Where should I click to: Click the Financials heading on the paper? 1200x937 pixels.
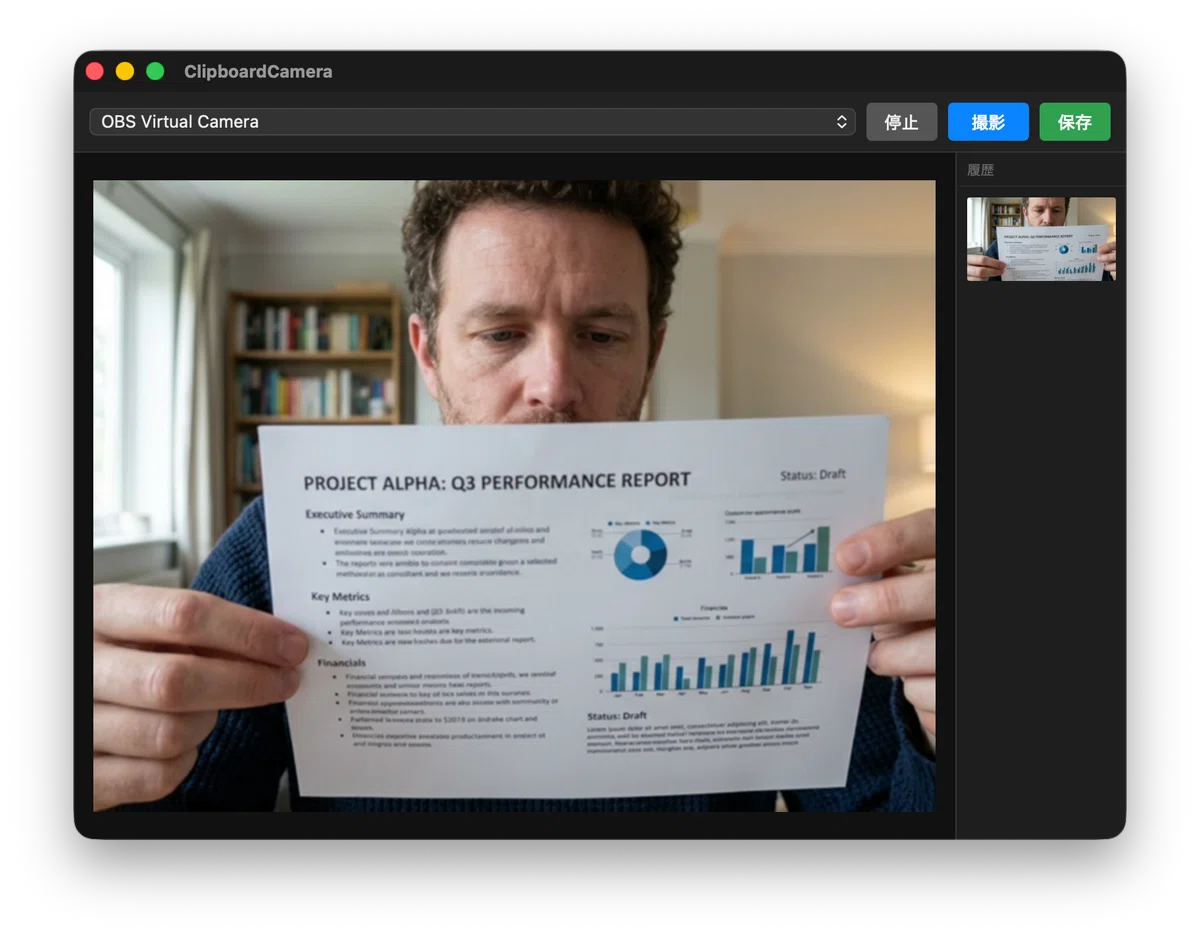(x=342, y=663)
